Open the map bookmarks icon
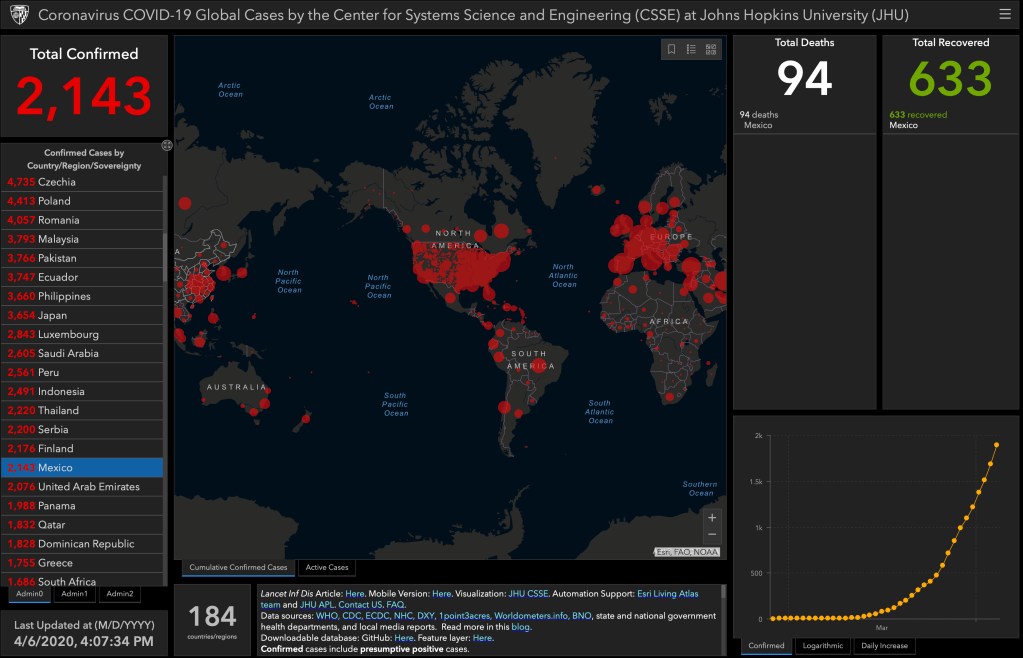This screenshot has width=1023, height=658. [672, 49]
